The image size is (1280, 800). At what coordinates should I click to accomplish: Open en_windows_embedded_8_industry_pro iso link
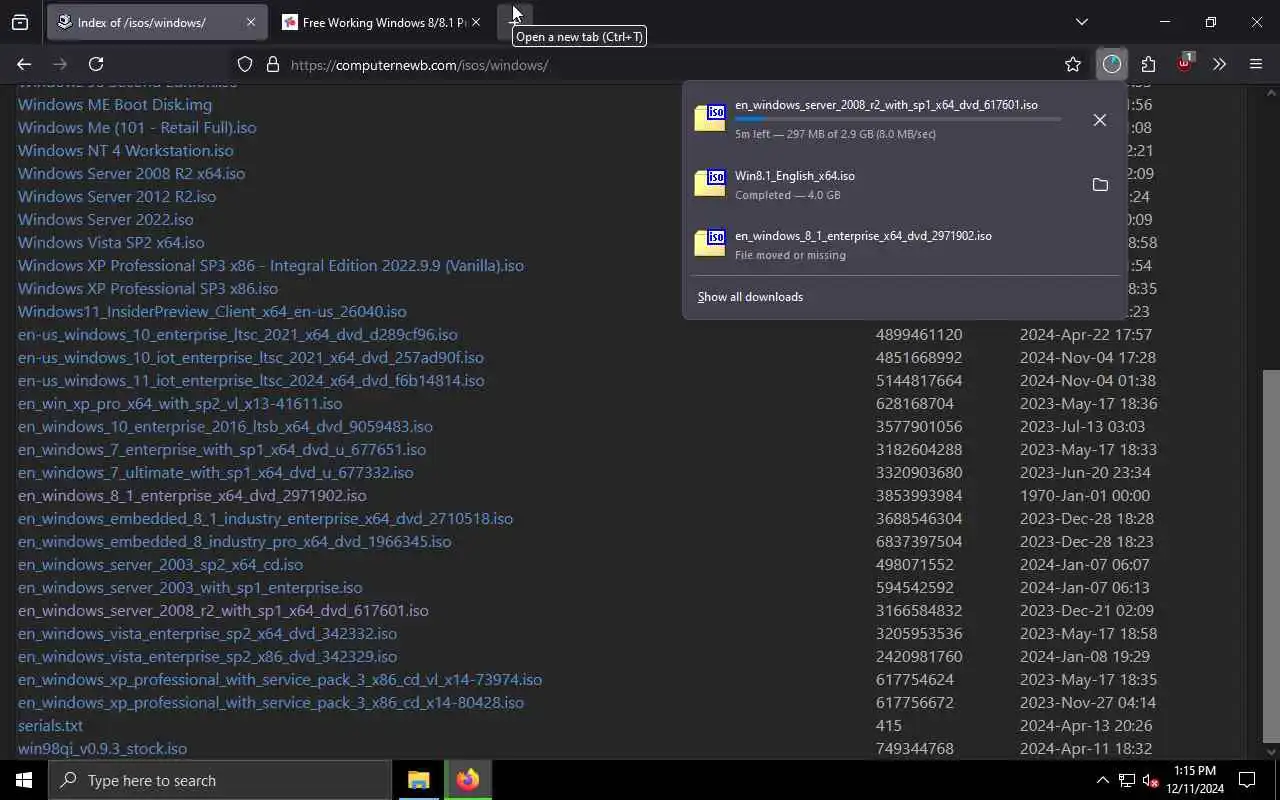[x=234, y=541]
